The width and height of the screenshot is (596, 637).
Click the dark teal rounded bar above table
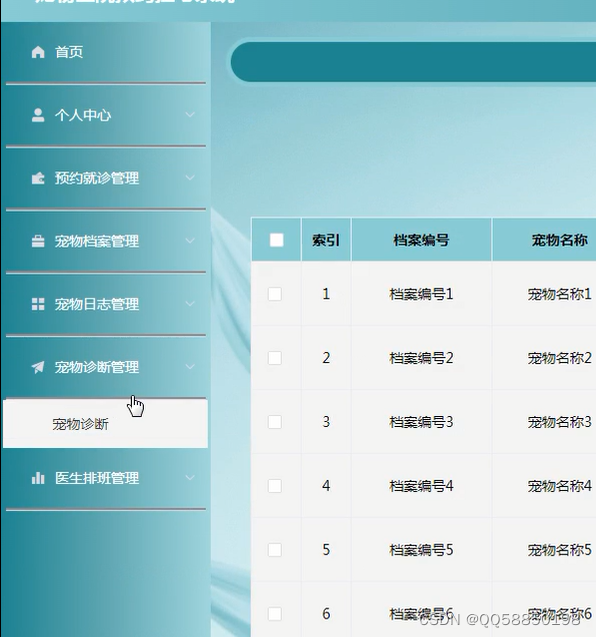pyautogui.click(x=413, y=62)
